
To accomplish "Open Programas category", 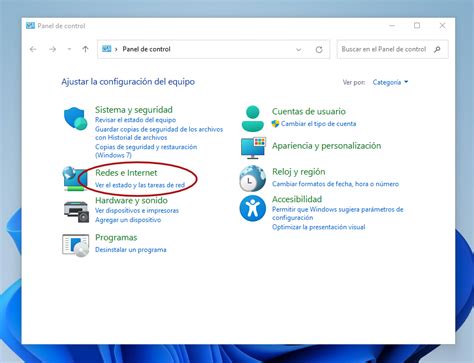I will coord(116,237).
